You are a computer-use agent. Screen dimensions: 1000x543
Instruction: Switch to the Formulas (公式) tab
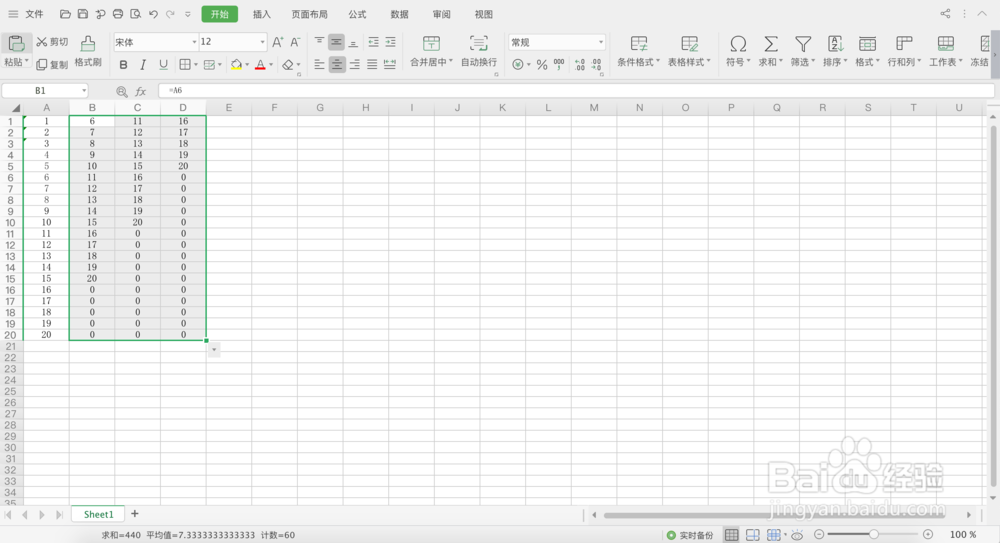click(357, 14)
